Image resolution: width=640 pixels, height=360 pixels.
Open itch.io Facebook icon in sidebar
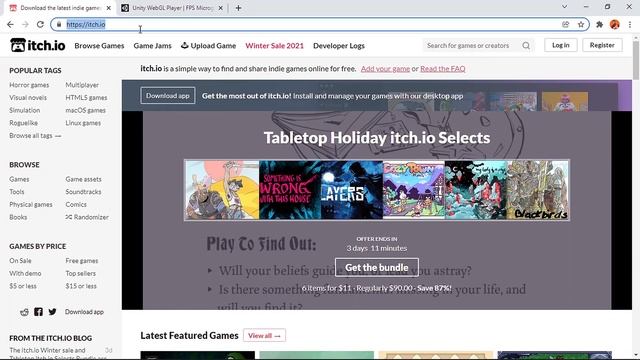38,312
